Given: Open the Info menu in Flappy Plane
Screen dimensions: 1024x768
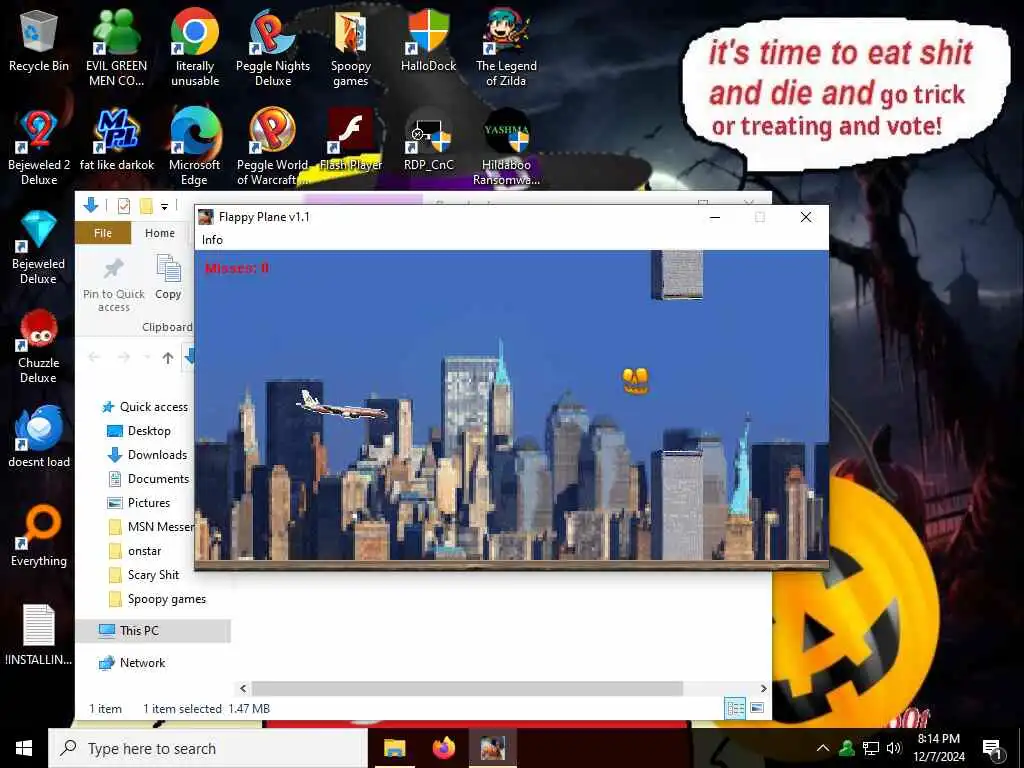Looking at the screenshot, I should (212, 240).
